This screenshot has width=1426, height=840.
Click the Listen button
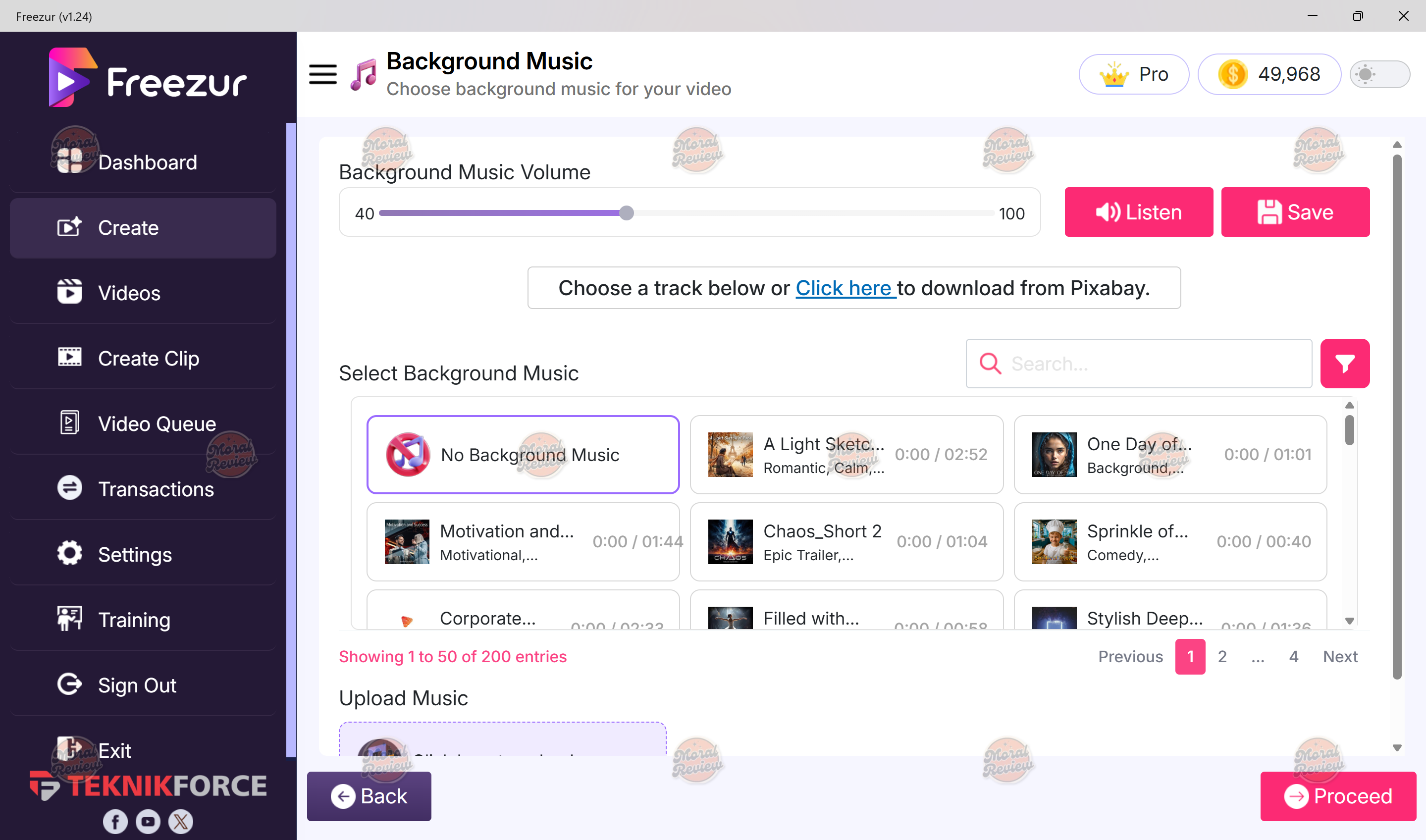1138,212
